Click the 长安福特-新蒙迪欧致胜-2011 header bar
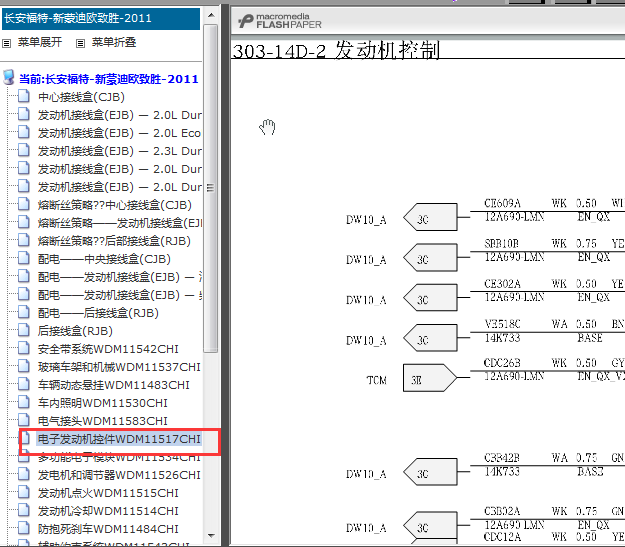 (x=101, y=18)
